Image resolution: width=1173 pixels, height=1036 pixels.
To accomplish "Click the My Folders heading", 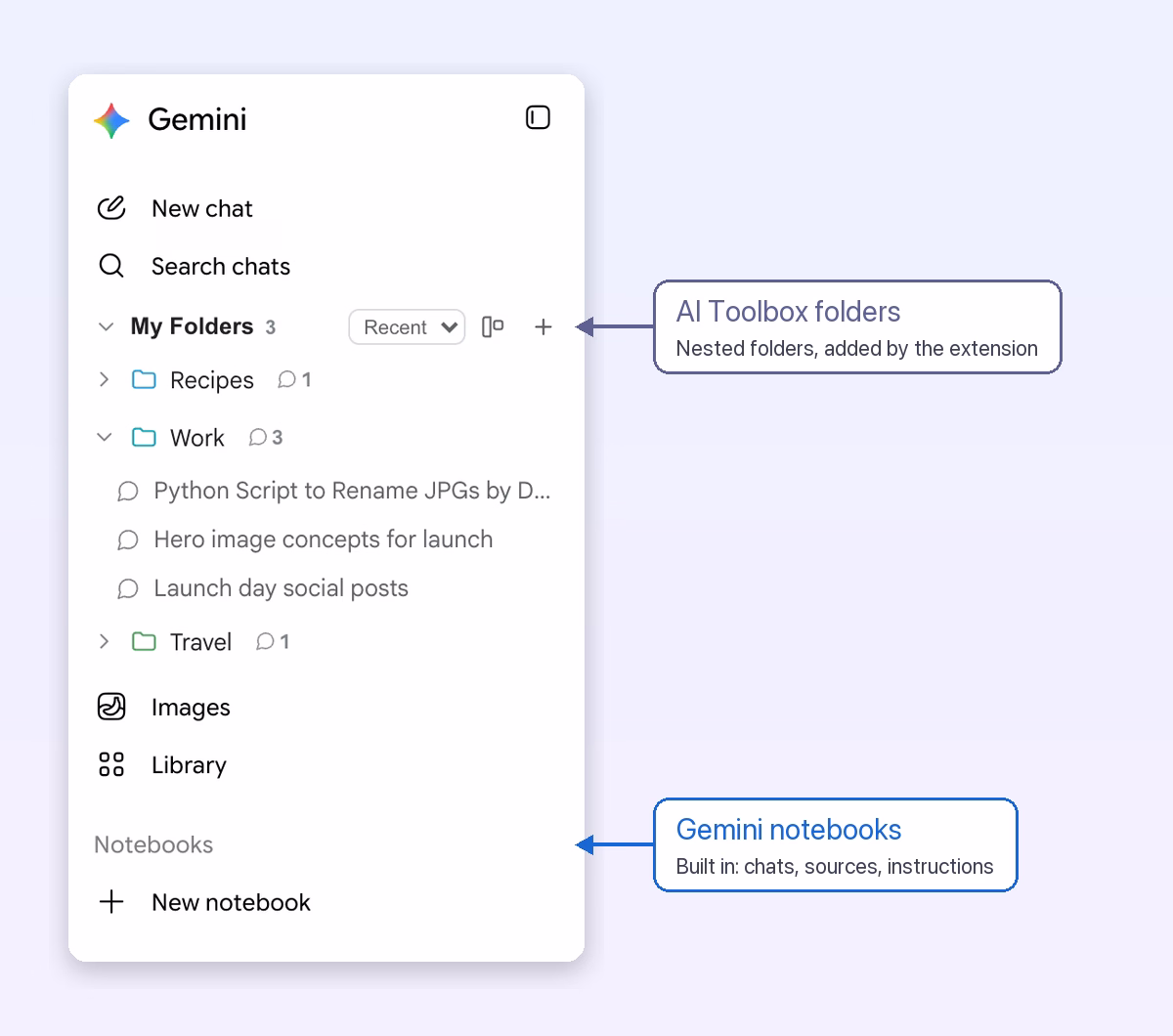I will click(x=192, y=326).
